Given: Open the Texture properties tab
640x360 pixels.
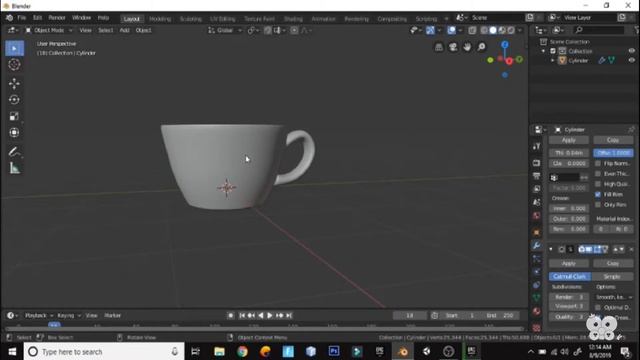Looking at the screenshot, I should click(537, 327).
